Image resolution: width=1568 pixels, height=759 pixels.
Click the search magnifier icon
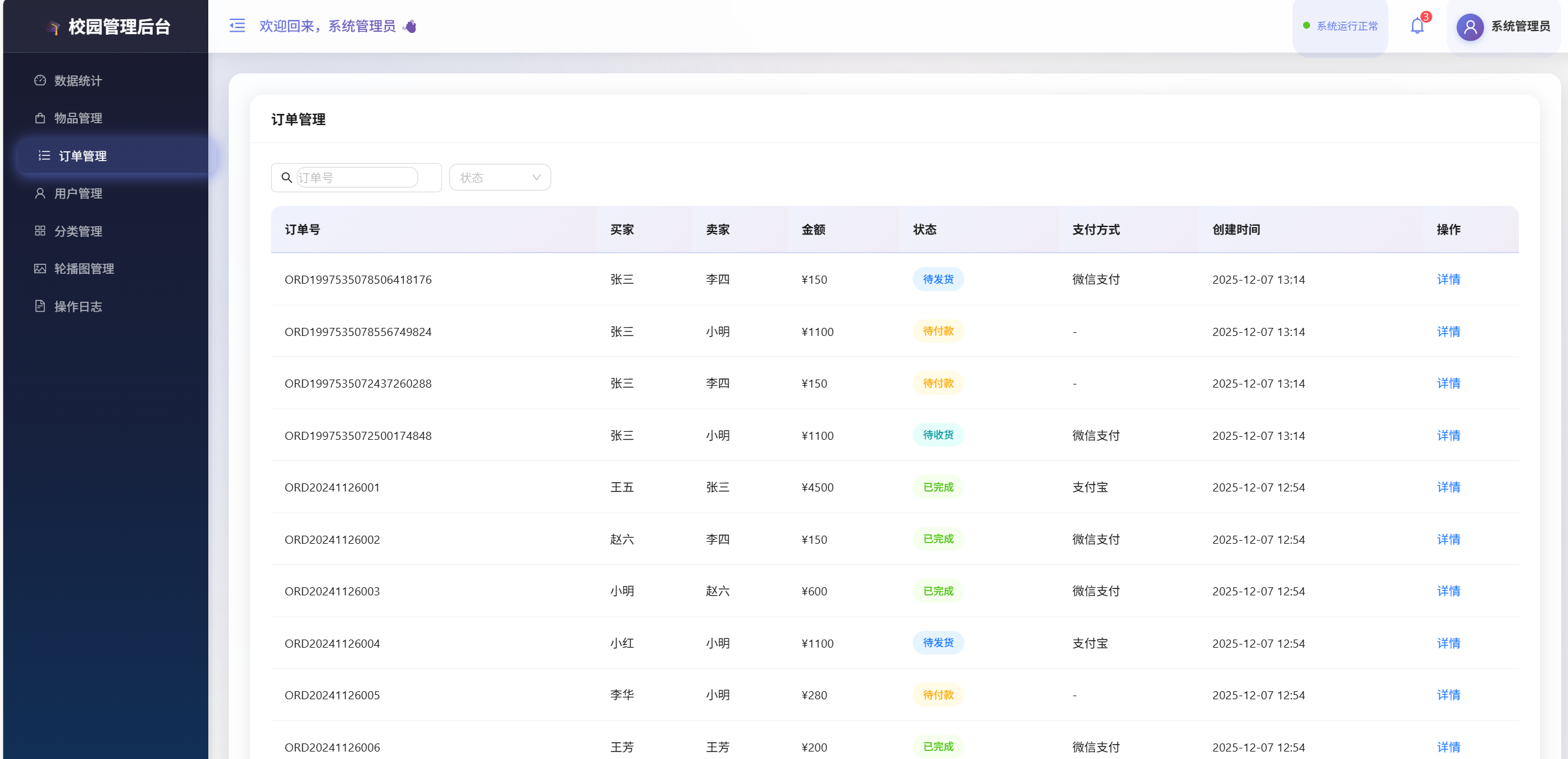(x=287, y=178)
